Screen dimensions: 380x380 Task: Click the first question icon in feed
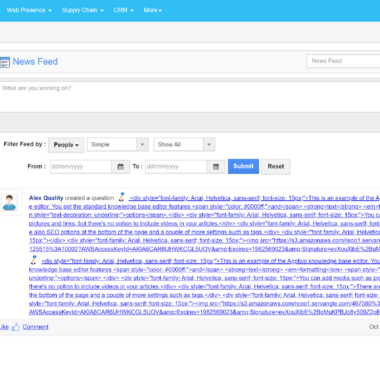click(x=122, y=197)
